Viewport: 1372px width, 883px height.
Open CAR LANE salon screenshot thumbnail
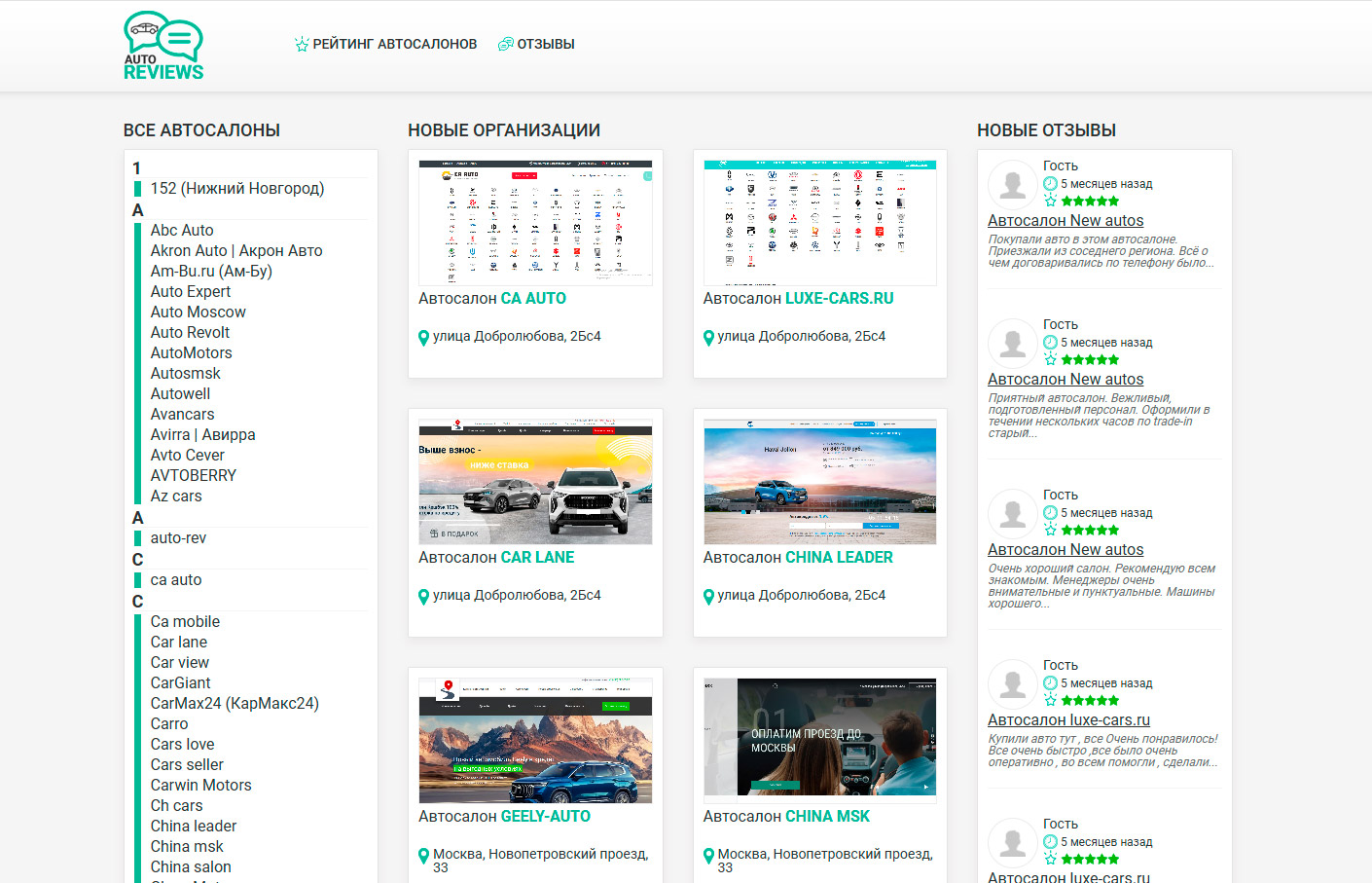point(535,482)
